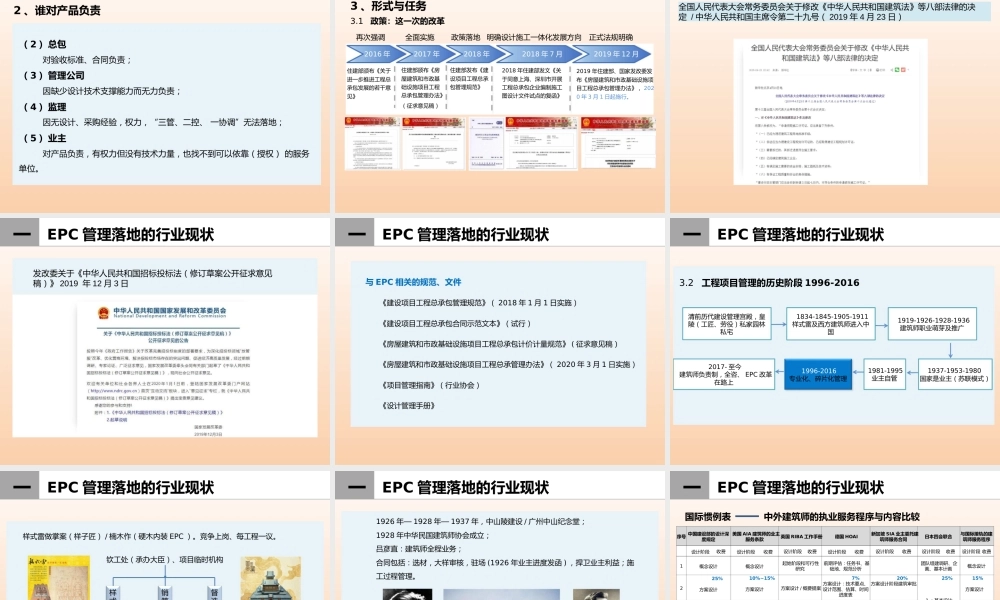The image size is (1000, 600).
Task: Click the caption 发改委关于《中华人民共和国招标投标法》修订草案
Action: coord(152,278)
